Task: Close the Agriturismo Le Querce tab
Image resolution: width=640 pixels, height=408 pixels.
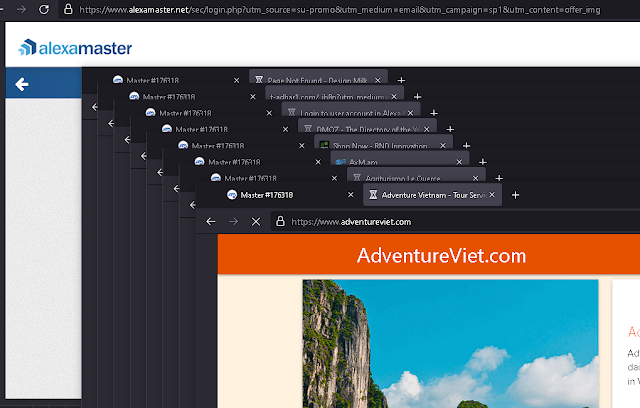Action: pos(476,178)
